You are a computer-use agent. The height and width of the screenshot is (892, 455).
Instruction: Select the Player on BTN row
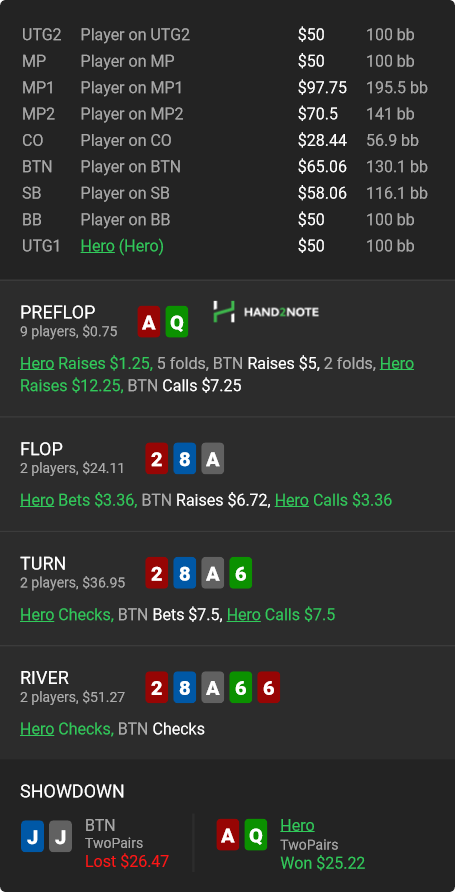(228, 167)
